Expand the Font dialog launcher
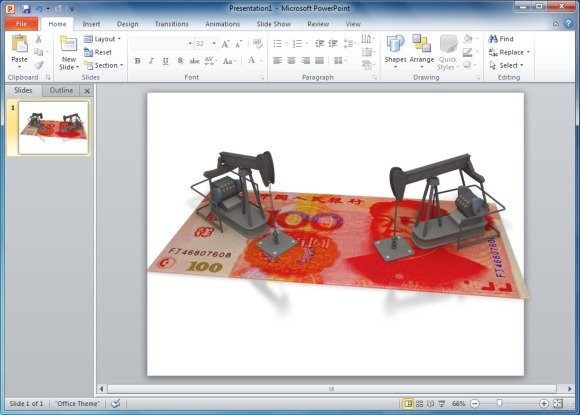 262,78
